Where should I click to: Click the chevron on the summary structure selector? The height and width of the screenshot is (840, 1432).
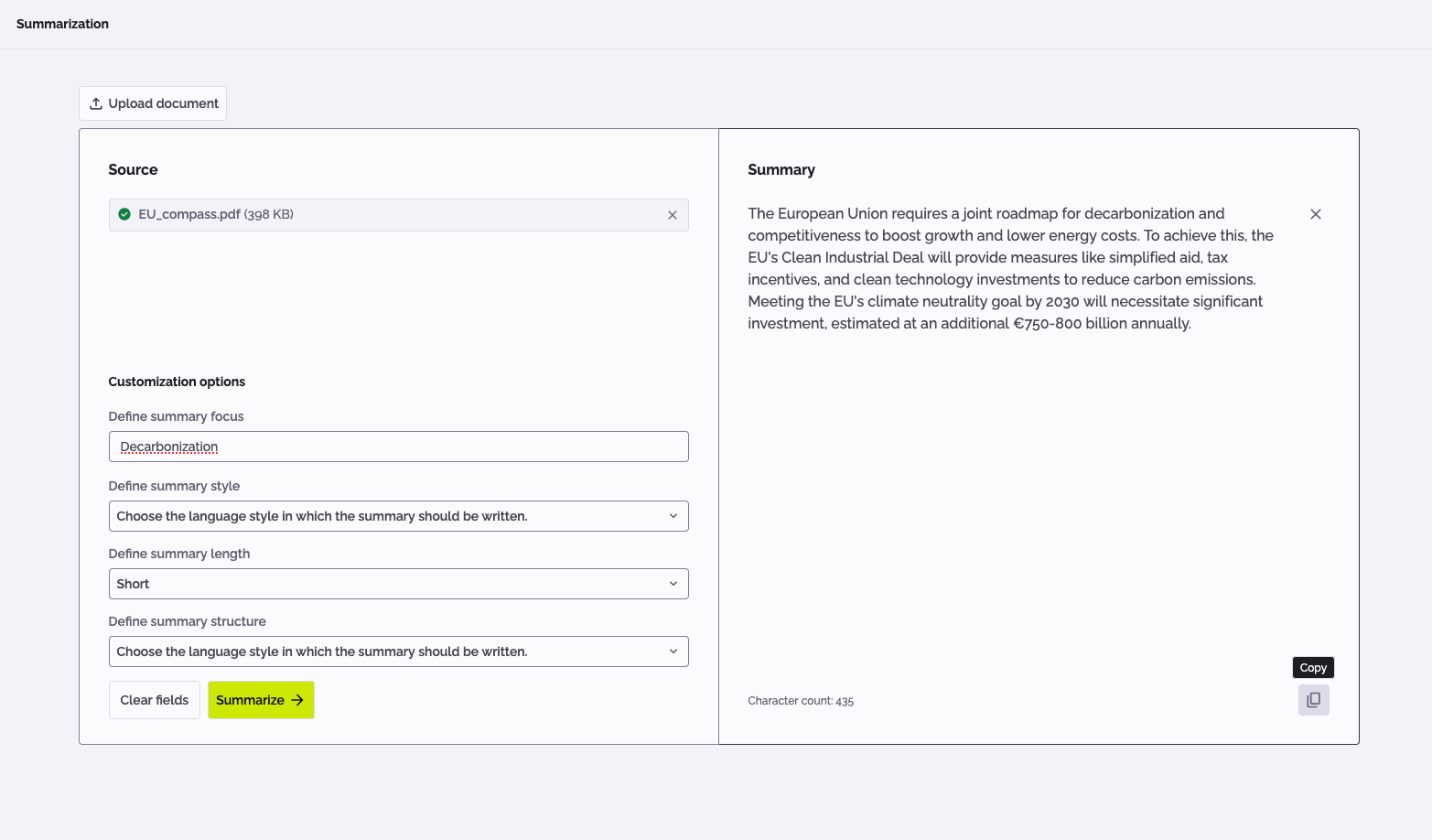674,651
